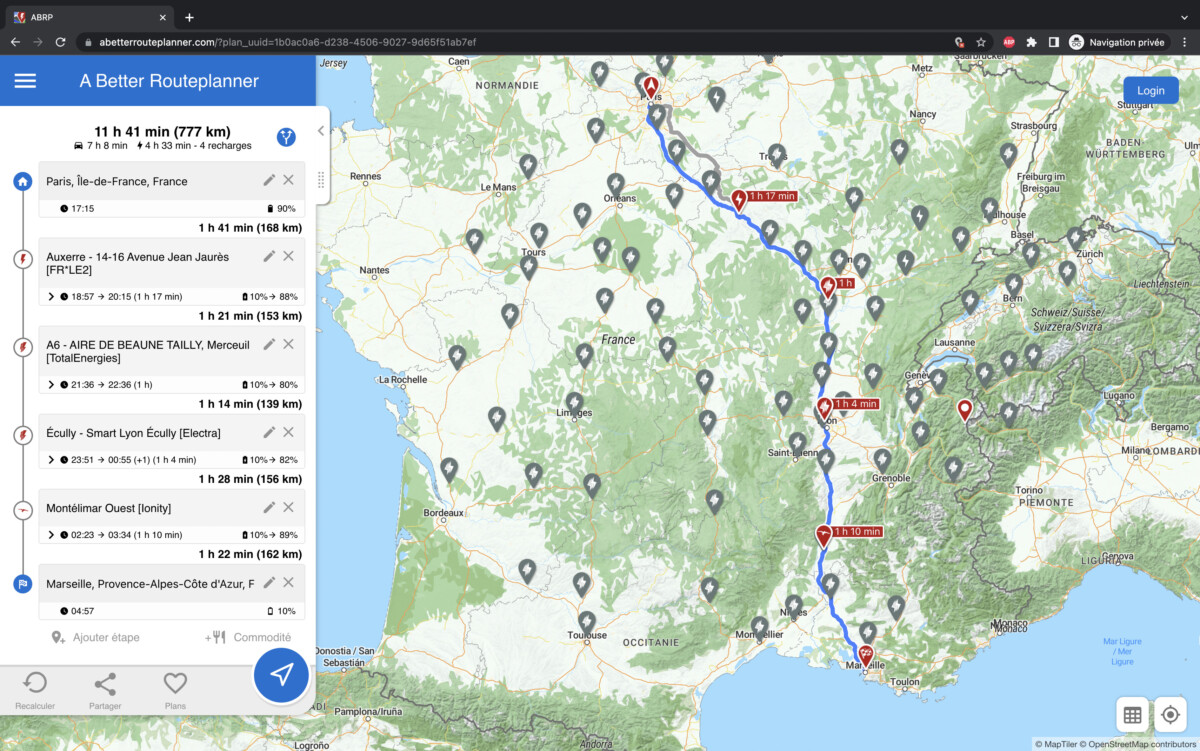Open a new browser tab
Viewport: 1200px width, 751px height.
click(x=189, y=17)
